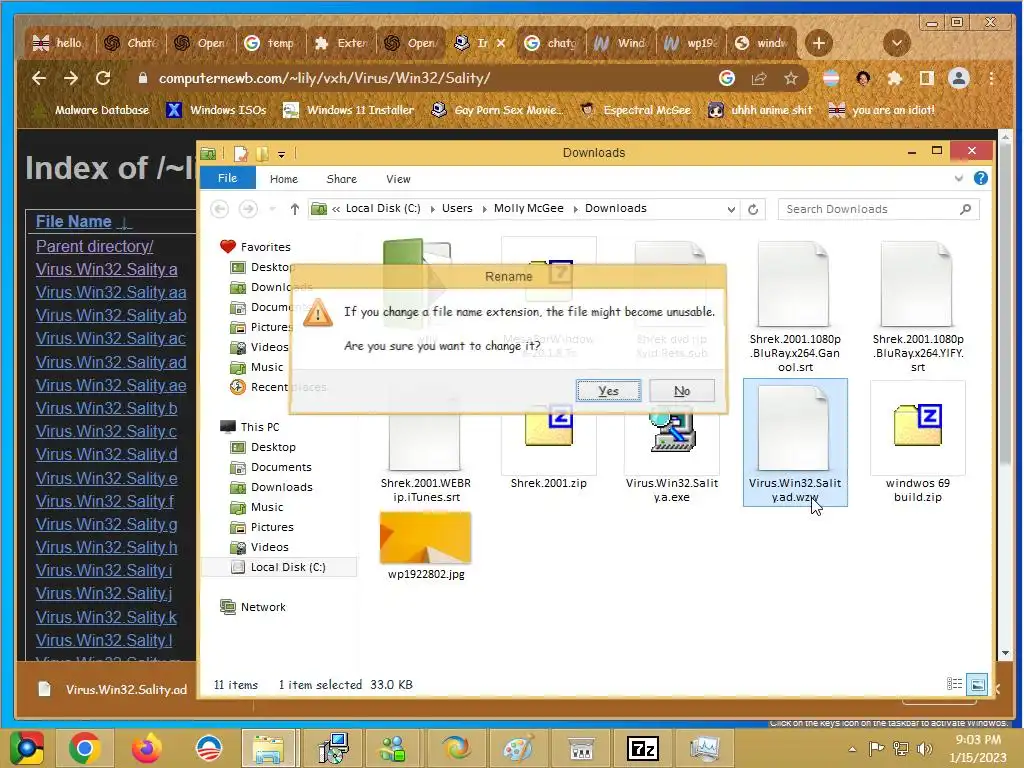The width and height of the screenshot is (1024, 768).
Task: Click No in the Rename dialog
Action: (682, 391)
